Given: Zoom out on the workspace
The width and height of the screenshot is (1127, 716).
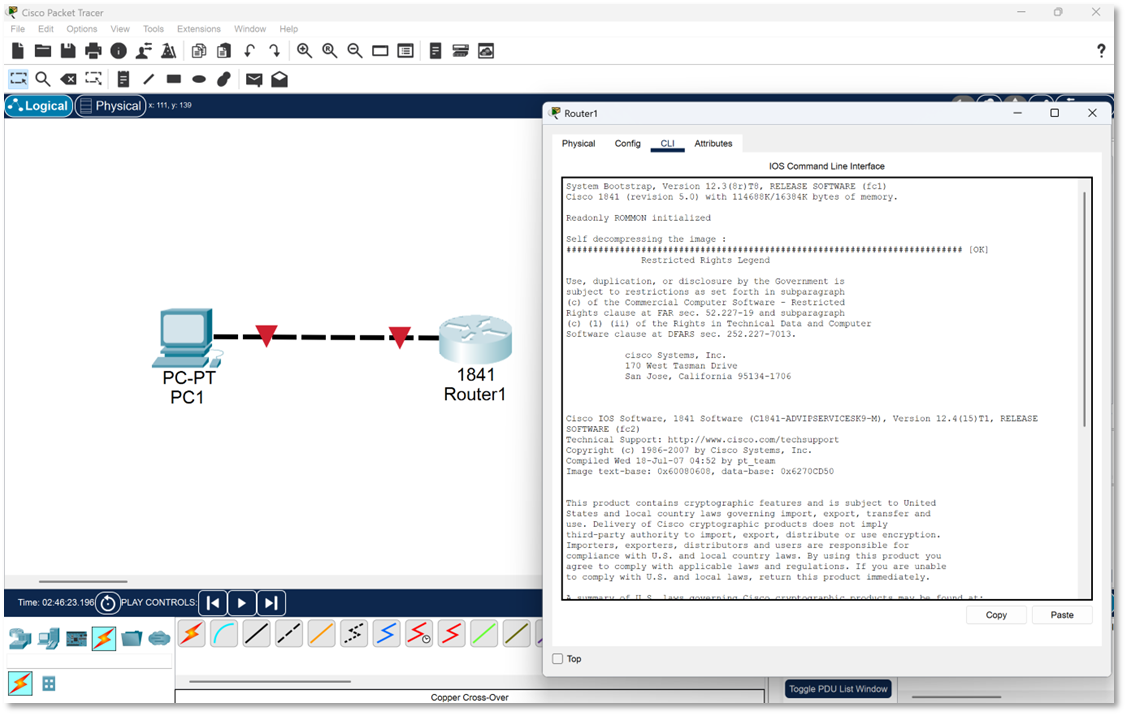Looking at the screenshot, I should 355,51.
